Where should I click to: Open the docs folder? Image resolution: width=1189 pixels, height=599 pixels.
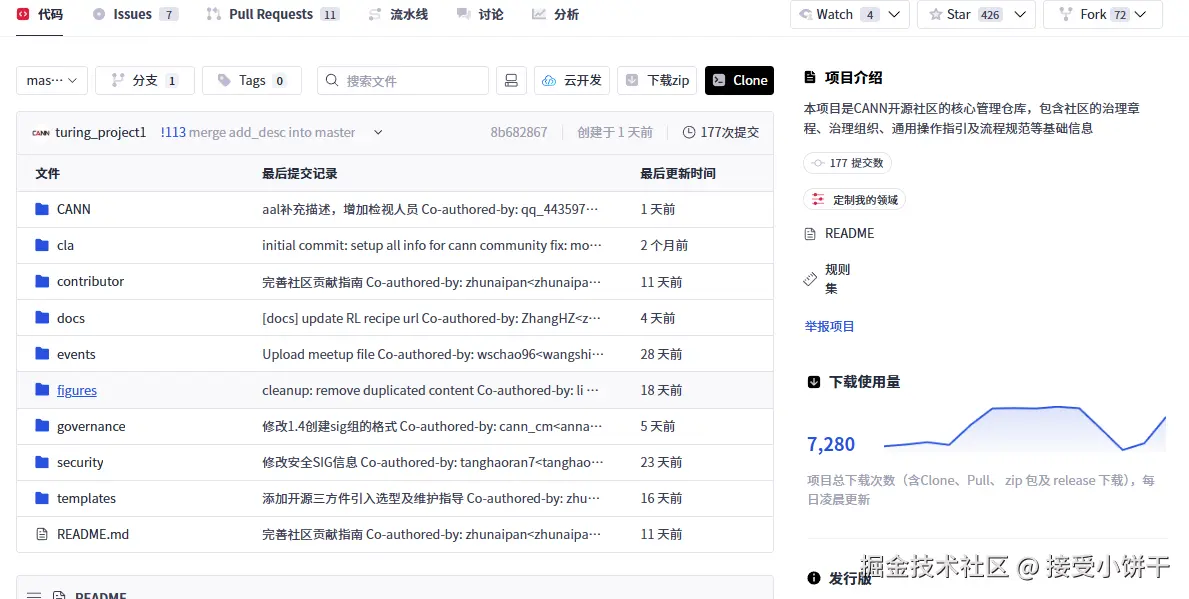71,318
